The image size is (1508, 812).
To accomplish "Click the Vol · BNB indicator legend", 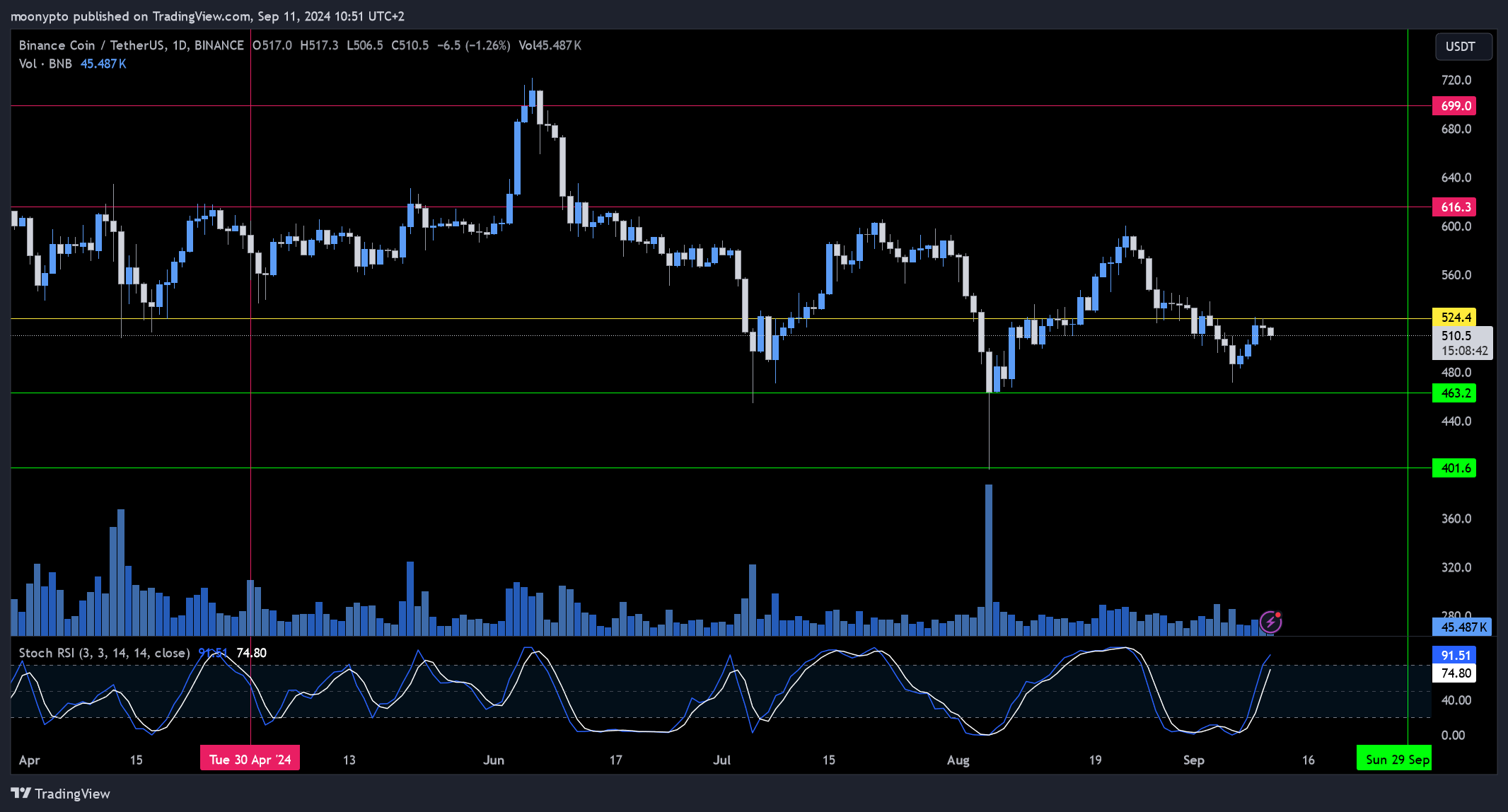I will (x=45, y=64).
